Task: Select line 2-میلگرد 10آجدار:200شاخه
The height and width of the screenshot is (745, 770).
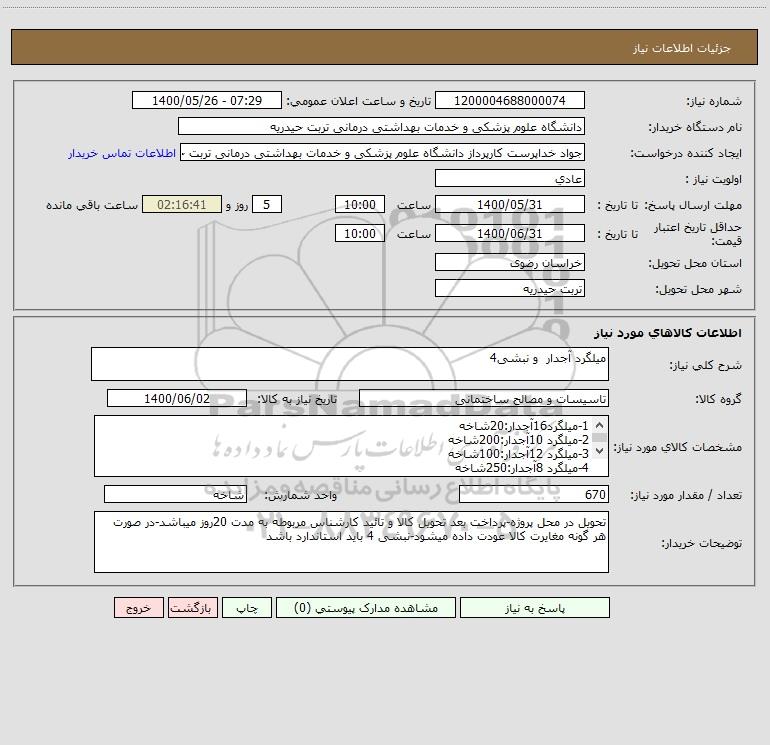Action: click(x=518, y=440)
